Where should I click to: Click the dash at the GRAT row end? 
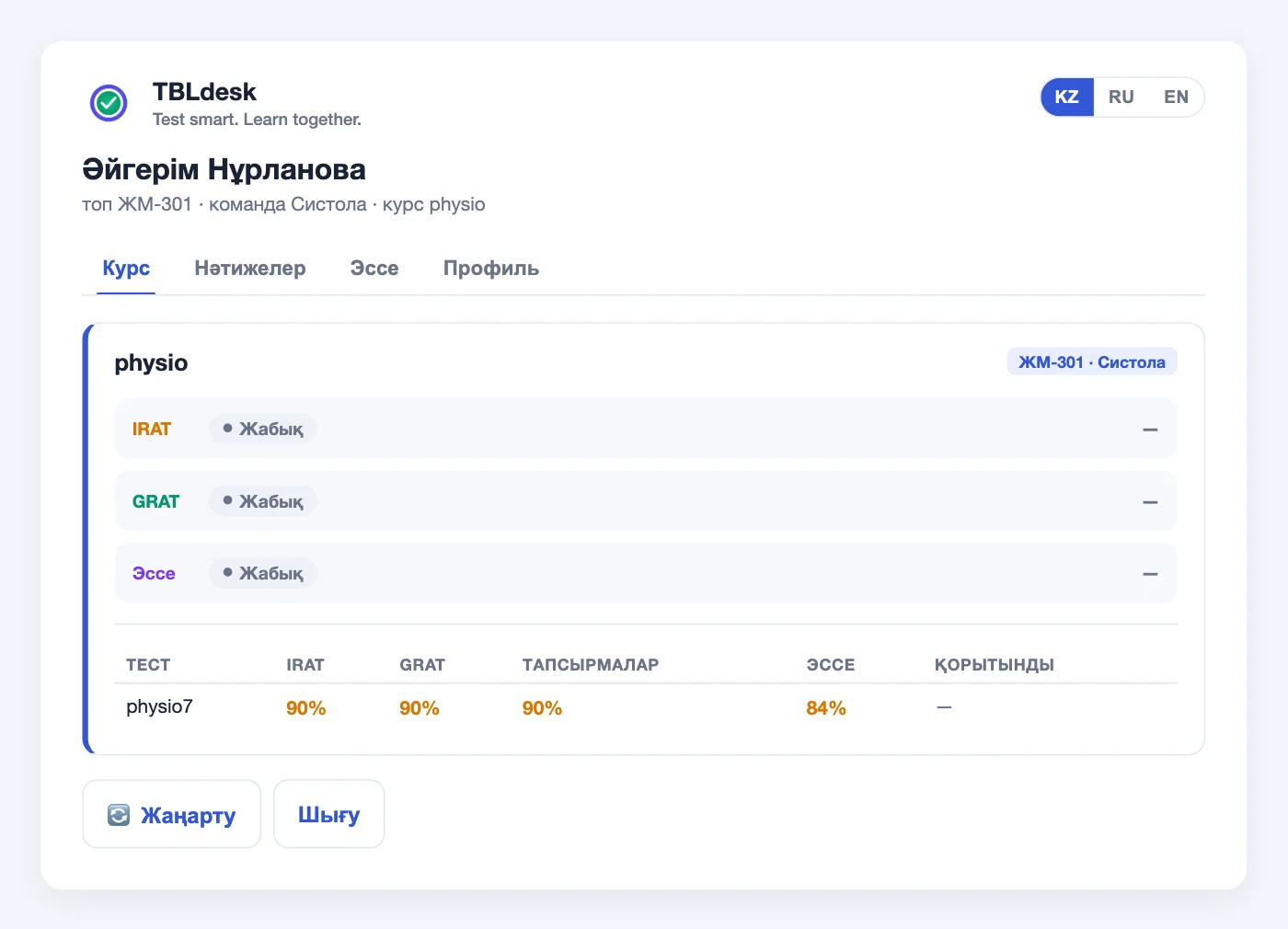[x=1150, y=502]
